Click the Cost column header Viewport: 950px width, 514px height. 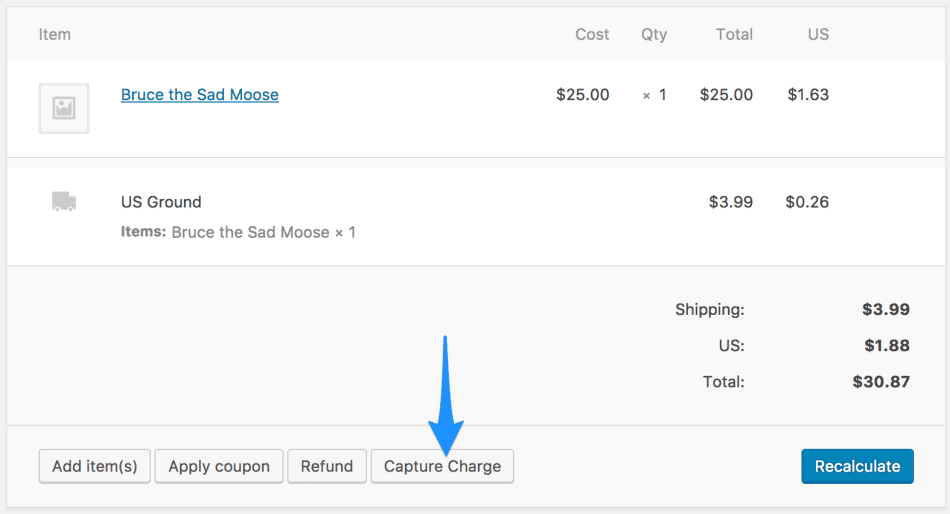coord(592,34)
